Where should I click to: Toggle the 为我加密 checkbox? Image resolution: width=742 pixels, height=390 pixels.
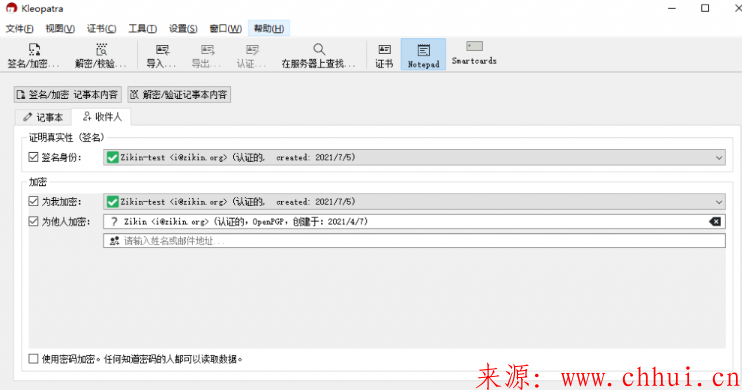pyautogui.click(x=33, y=202)
